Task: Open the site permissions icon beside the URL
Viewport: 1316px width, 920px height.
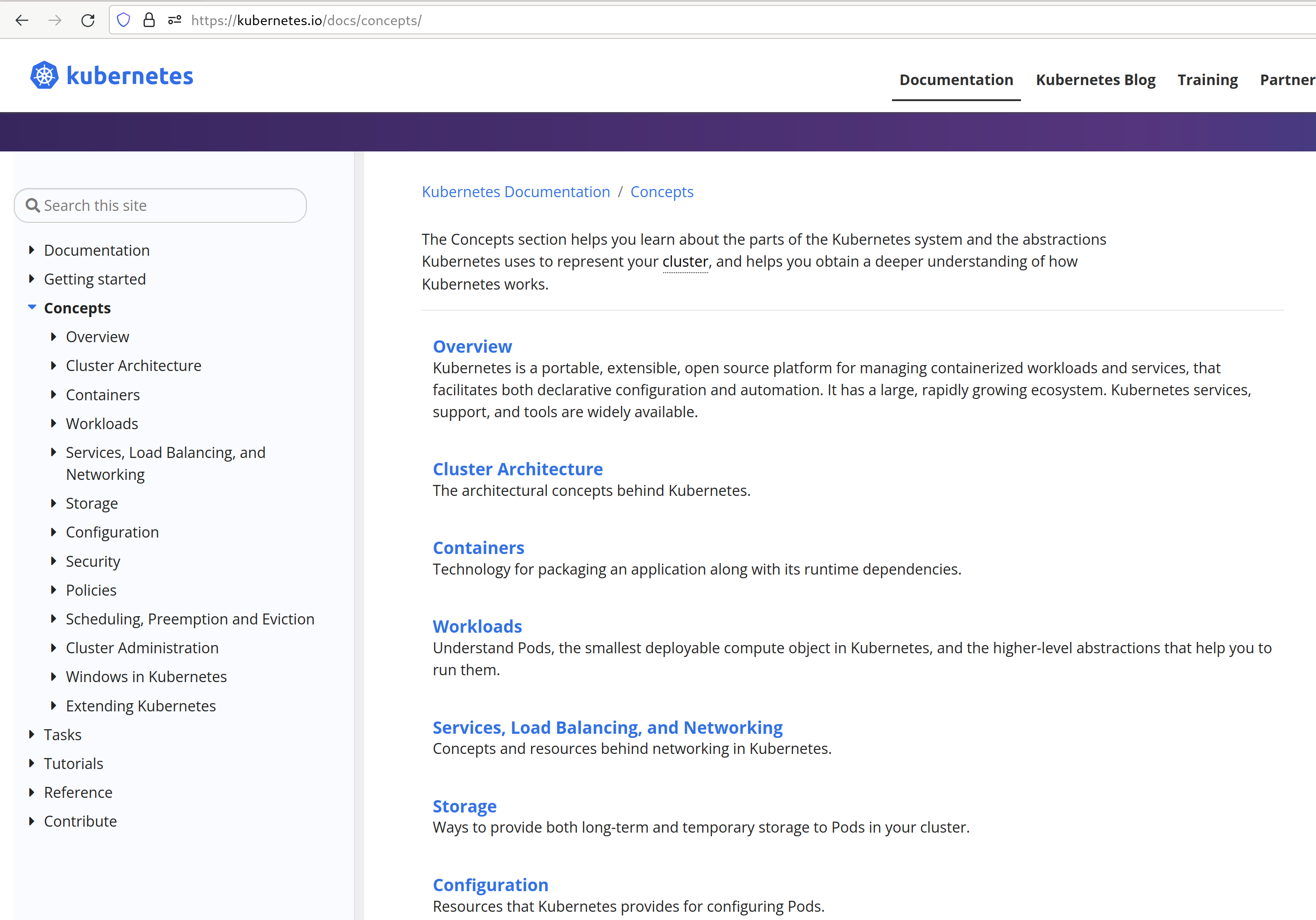Action: (174, 20)
